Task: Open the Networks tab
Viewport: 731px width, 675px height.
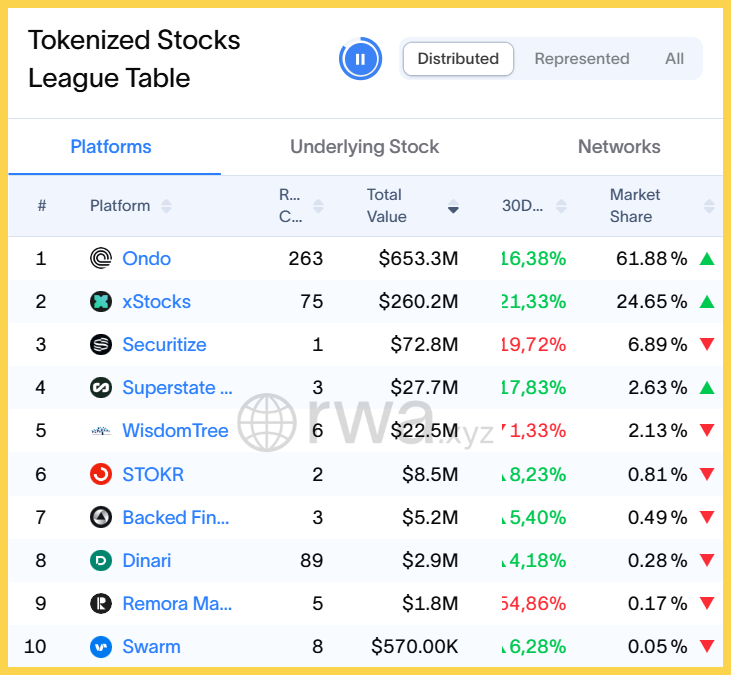Action: (619, 147)
